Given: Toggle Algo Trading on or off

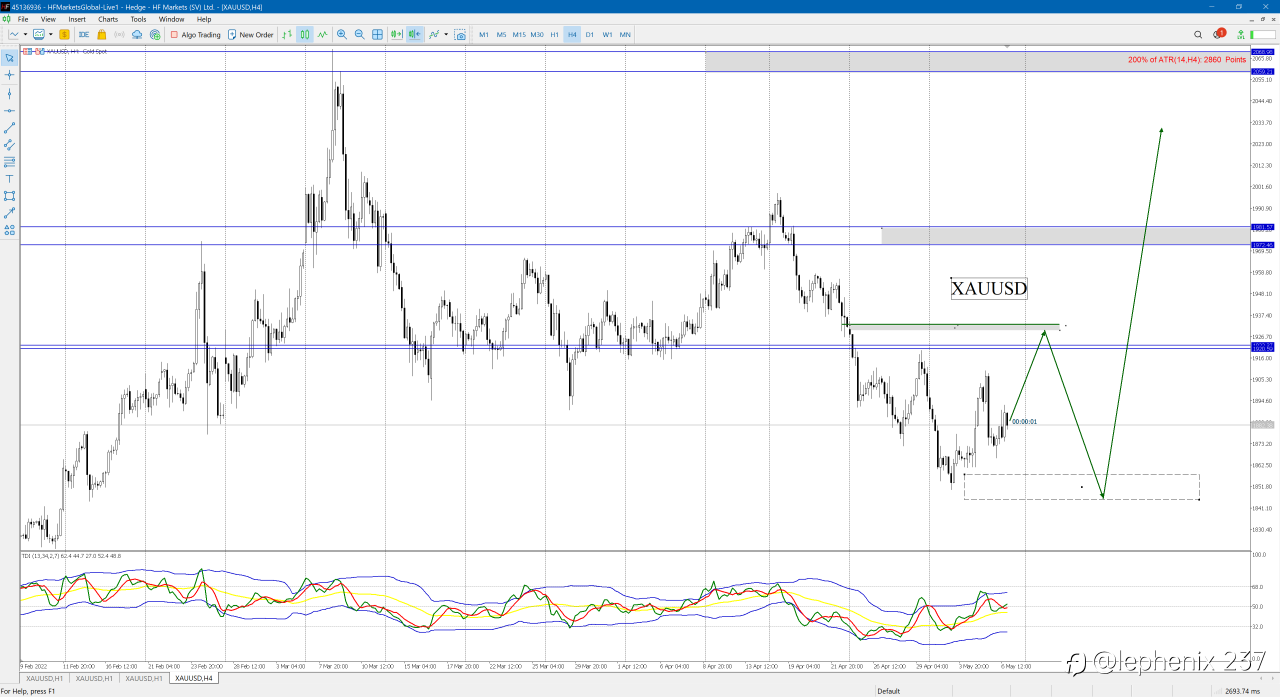Looking at the screenshot, I should click(195, 34).
